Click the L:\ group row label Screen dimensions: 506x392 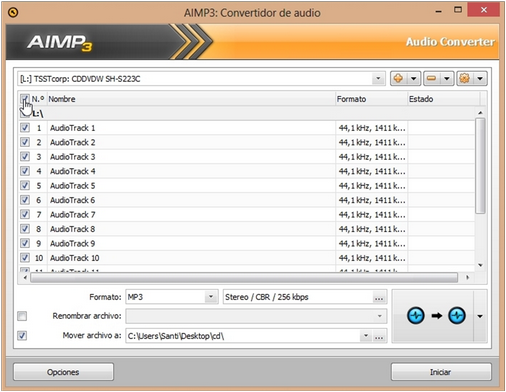pyautogui.click(x=38, y=114)
